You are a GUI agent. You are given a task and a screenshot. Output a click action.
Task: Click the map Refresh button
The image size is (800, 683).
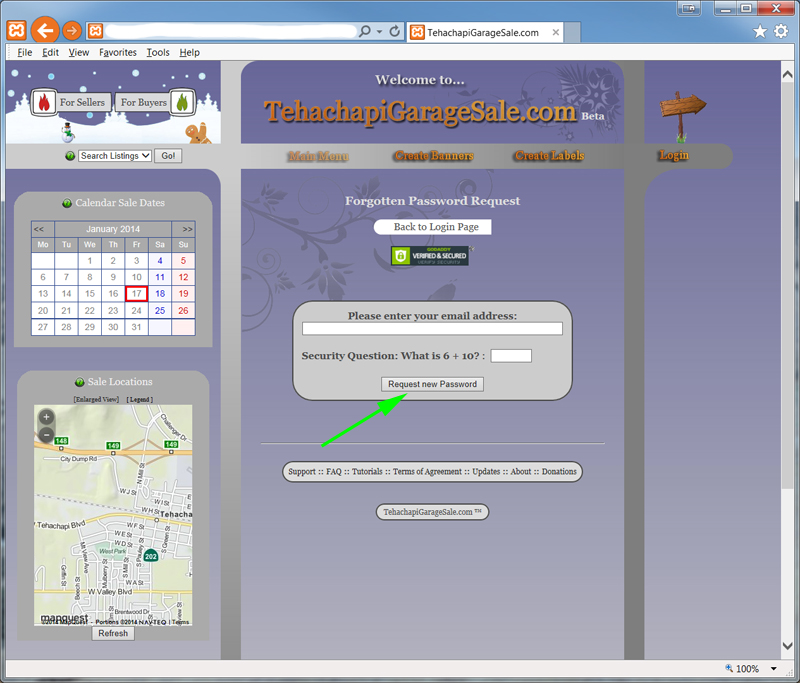(113, 633)
